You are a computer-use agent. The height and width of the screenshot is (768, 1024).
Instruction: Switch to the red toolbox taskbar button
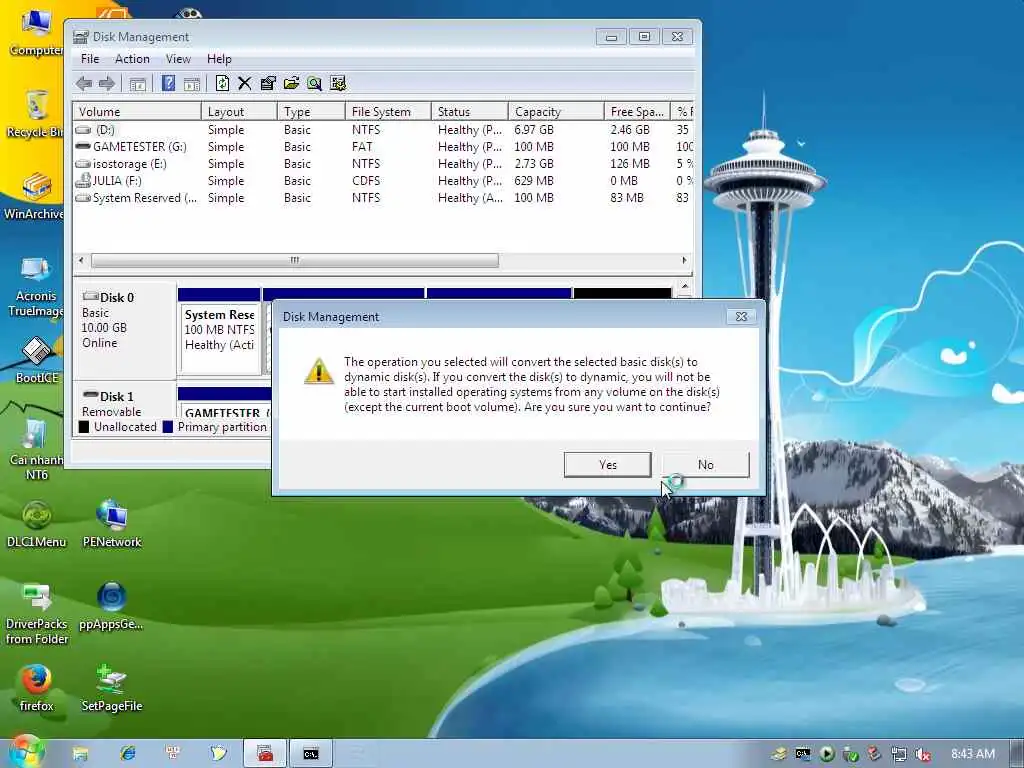click(265, 754)
